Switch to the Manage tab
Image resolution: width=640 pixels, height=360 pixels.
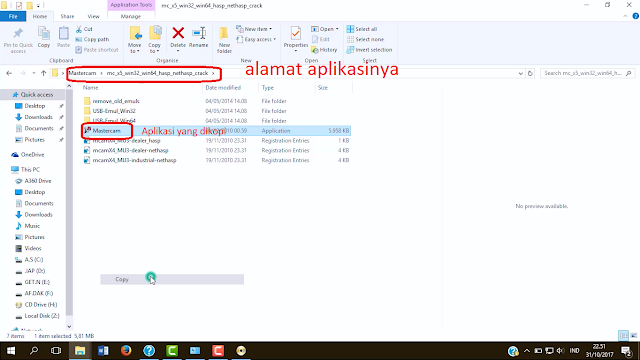click(x=131, y=16)
